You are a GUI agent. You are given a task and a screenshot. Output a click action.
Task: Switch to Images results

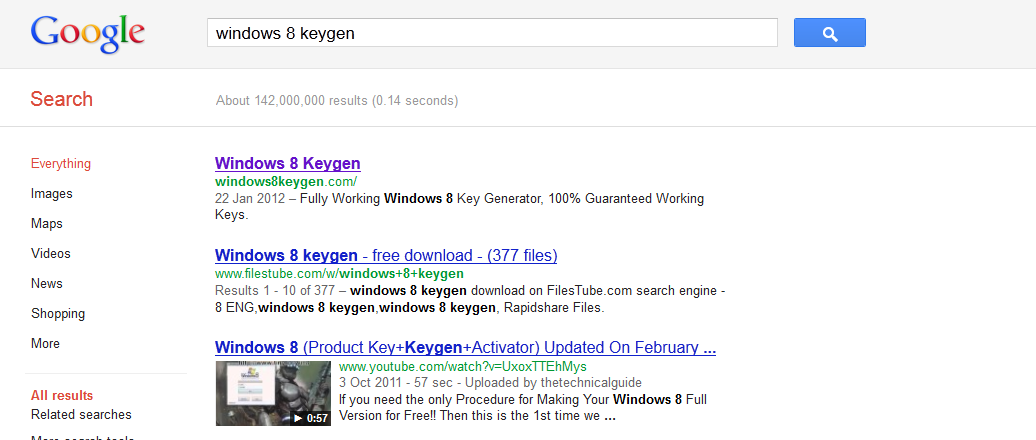pos(52,194)
